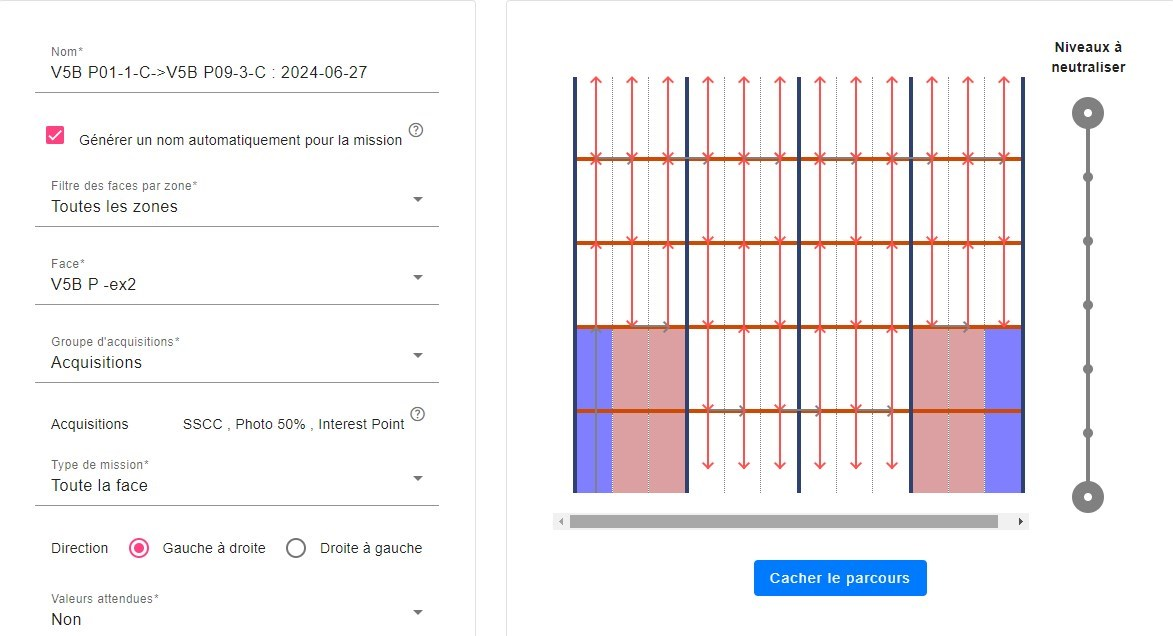Image resolution: width=1173 pixels, height=636 pixels.
Task: Click the scrollbar's left arrow
Action: pyautogui.click(x=562, y=522)
